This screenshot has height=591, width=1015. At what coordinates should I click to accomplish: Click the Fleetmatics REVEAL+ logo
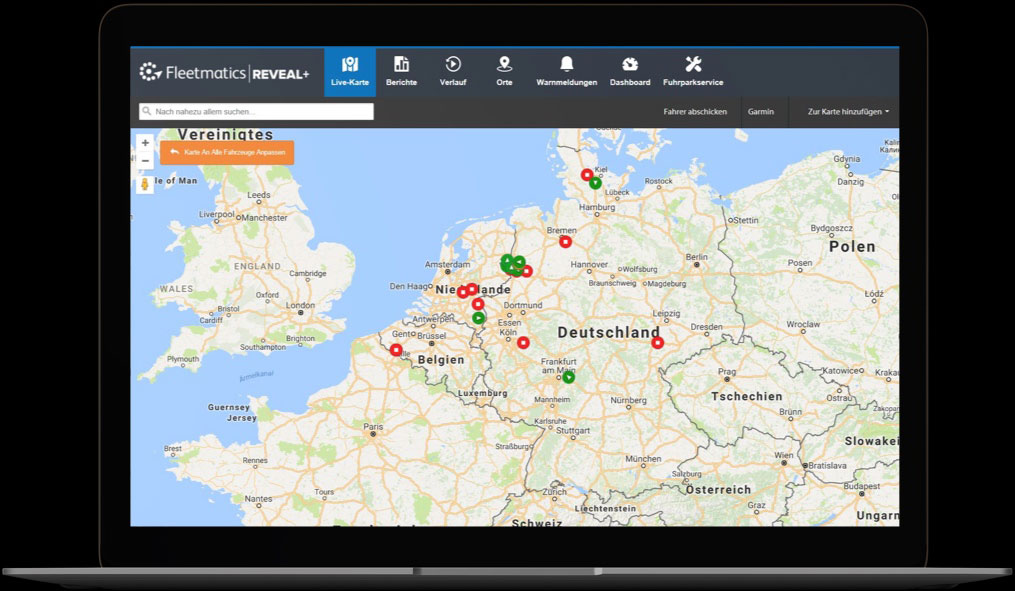[x=225, y=72]
